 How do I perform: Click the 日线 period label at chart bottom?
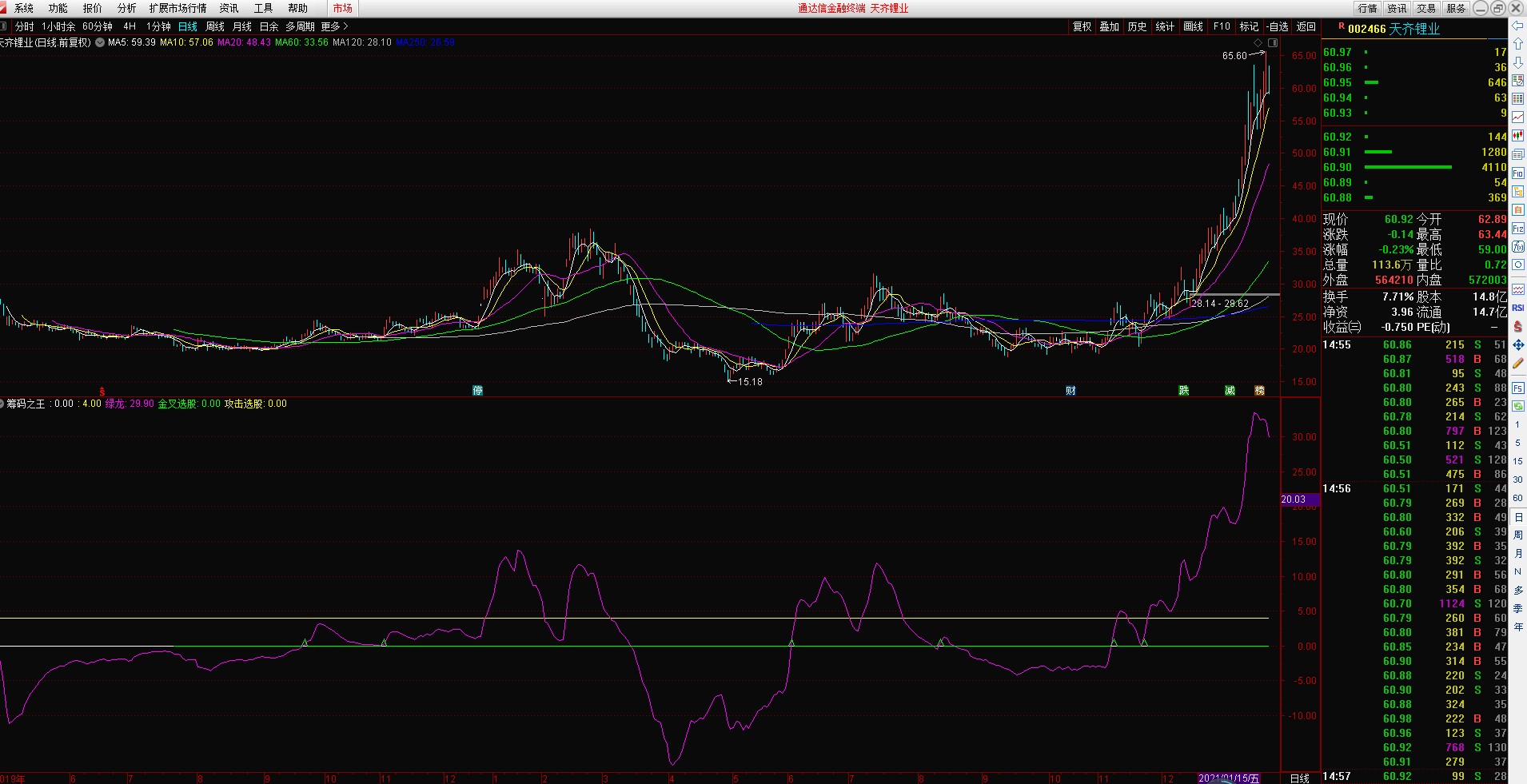point(1300,778)
